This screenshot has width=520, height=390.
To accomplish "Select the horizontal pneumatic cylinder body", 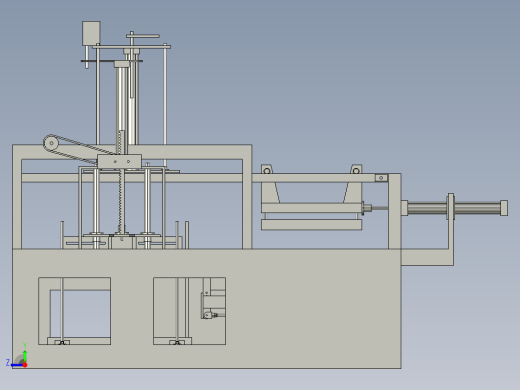I will click(454, 208).
